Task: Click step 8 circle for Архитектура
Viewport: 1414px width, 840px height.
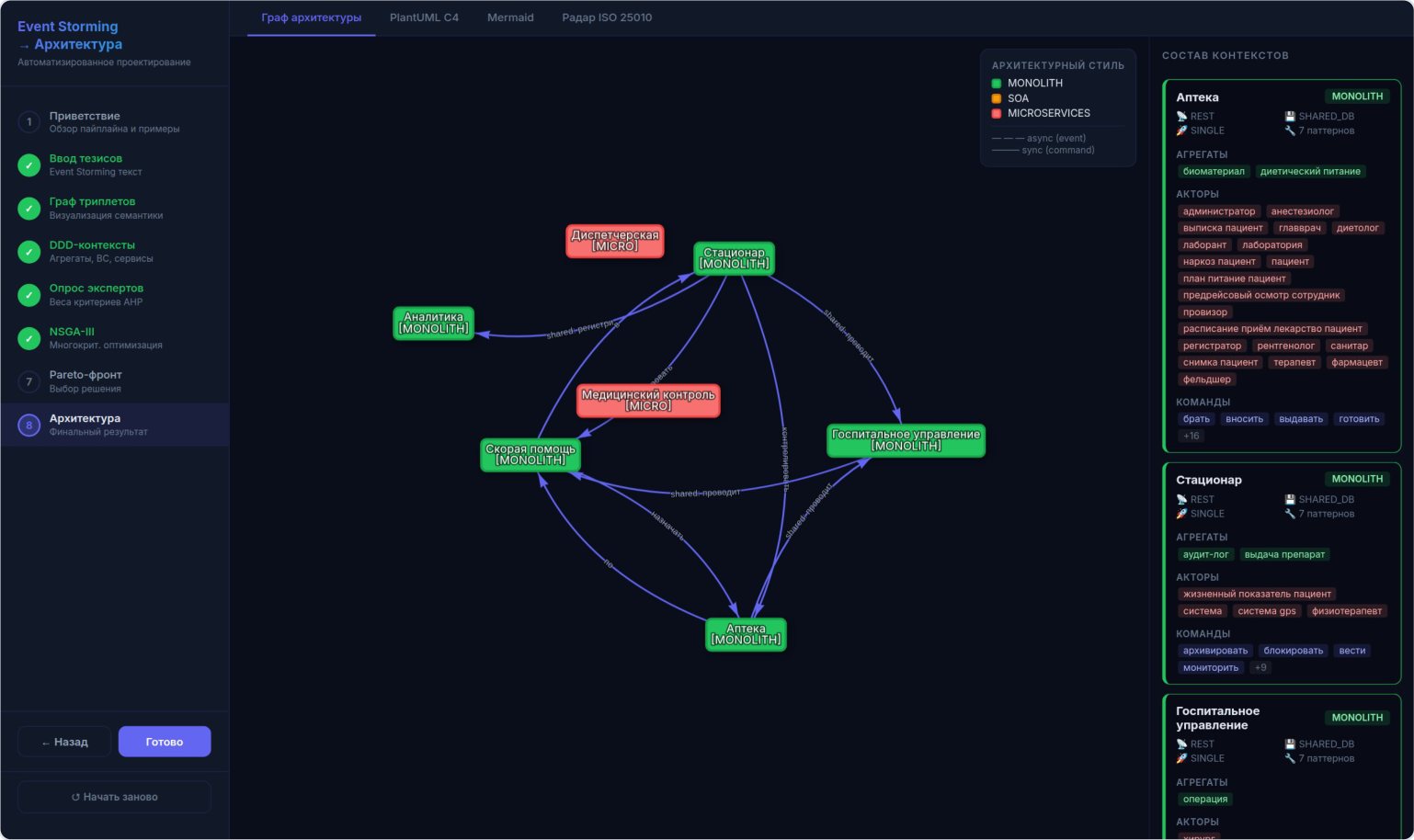Action: coord(29,425)
